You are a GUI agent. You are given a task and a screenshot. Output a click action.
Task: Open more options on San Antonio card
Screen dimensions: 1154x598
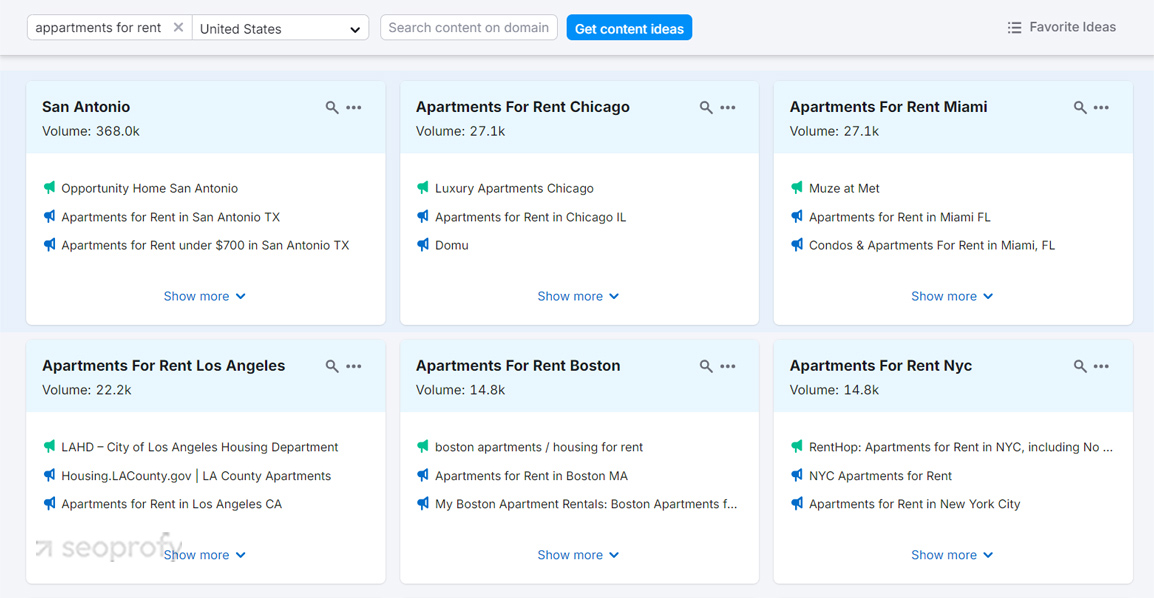coord(354,107)
